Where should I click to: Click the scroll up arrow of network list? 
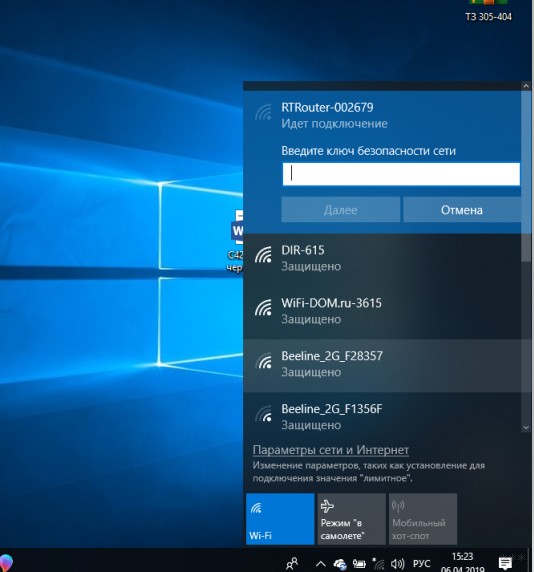526,86
